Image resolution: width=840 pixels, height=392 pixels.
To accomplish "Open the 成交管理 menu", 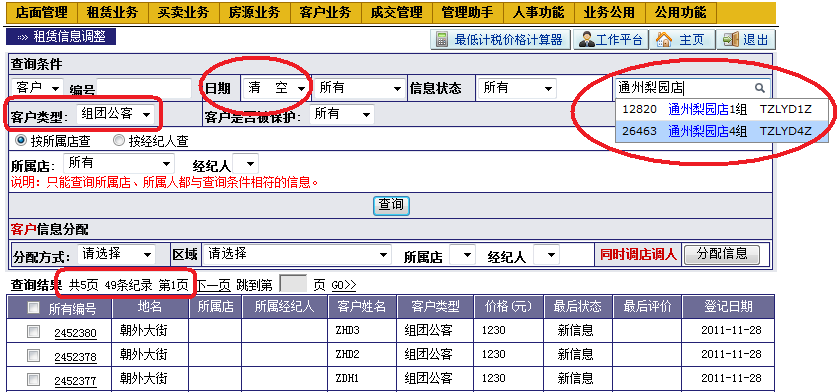I will [396, 12].
